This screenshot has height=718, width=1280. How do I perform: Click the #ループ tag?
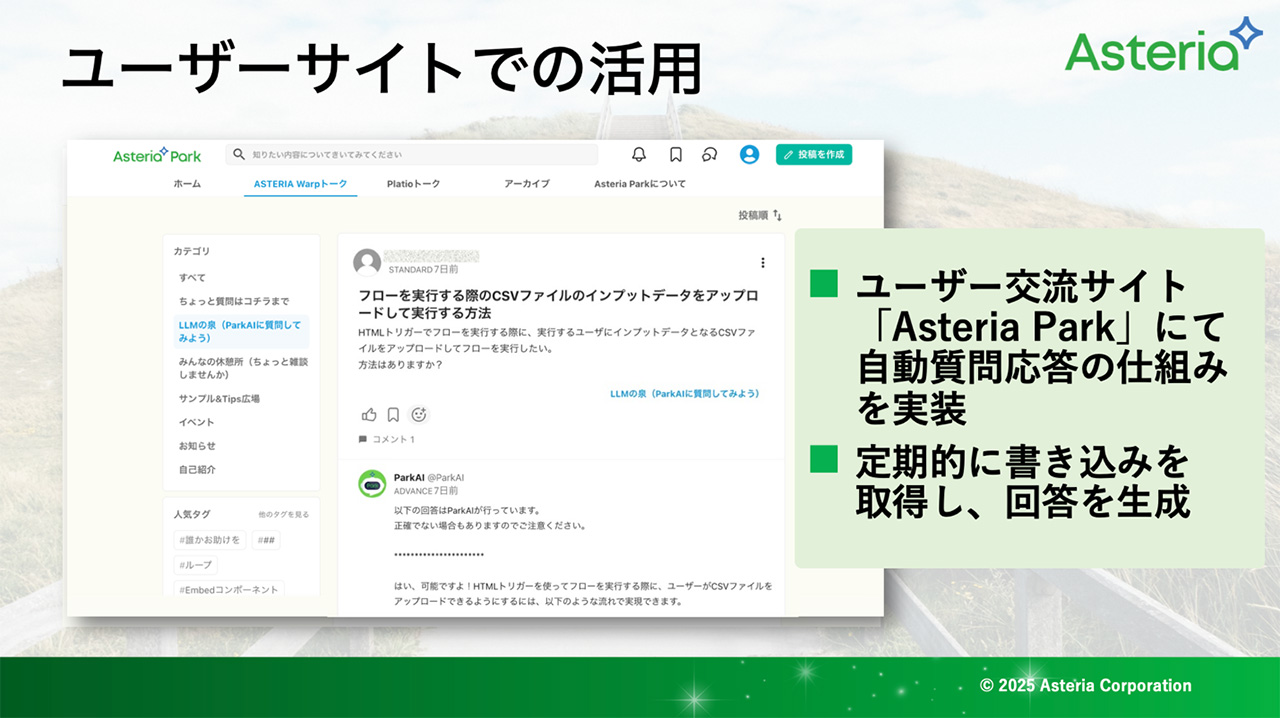point(195,565)
